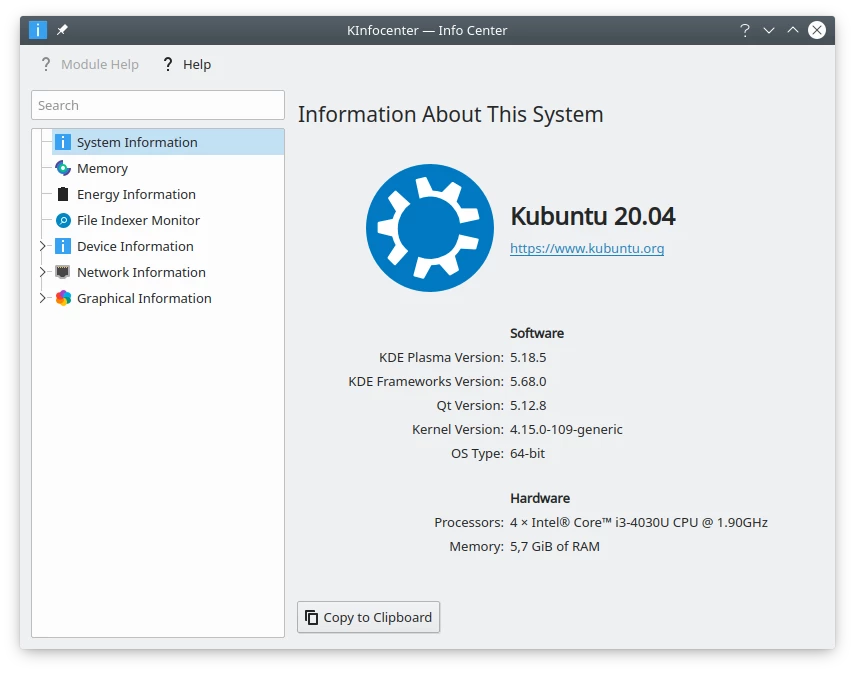855x673 pixels.
Task: Open the Help menu
Action: (x=188, y=64)
